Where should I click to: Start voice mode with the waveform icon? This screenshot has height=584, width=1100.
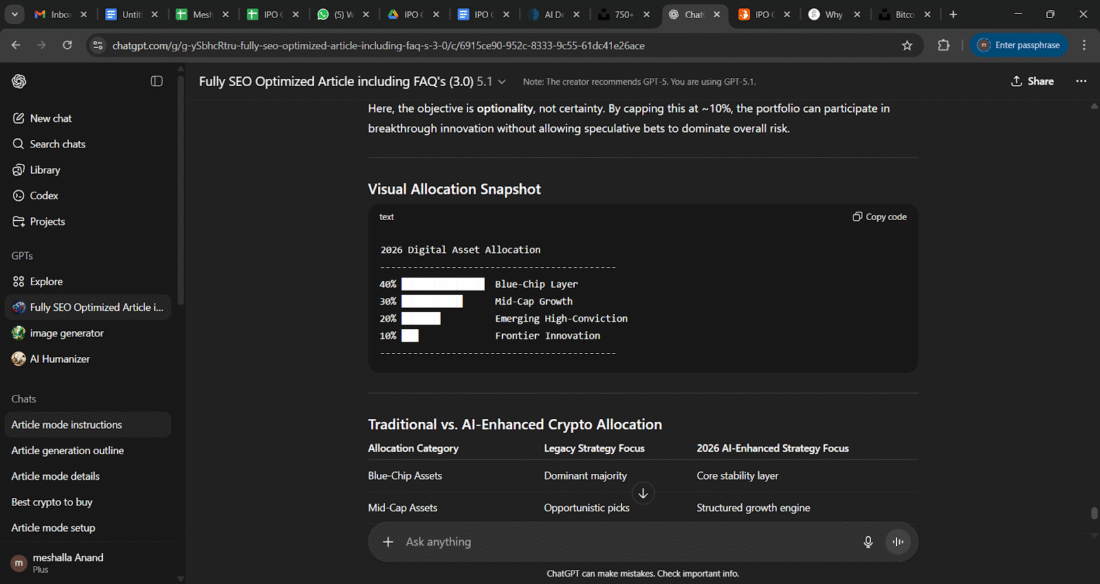pos(898,542)
